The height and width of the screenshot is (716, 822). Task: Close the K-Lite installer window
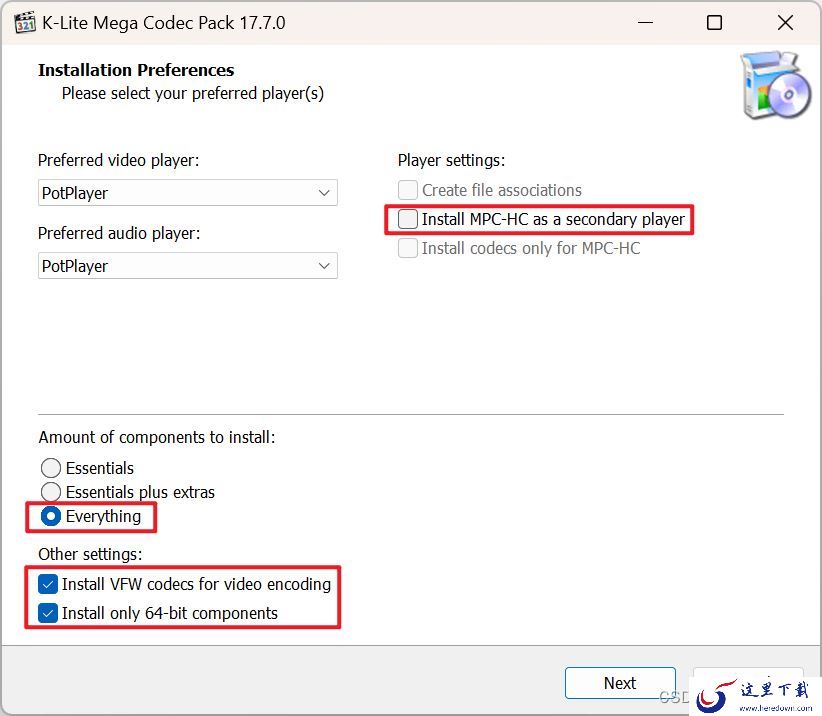[785, 23]
